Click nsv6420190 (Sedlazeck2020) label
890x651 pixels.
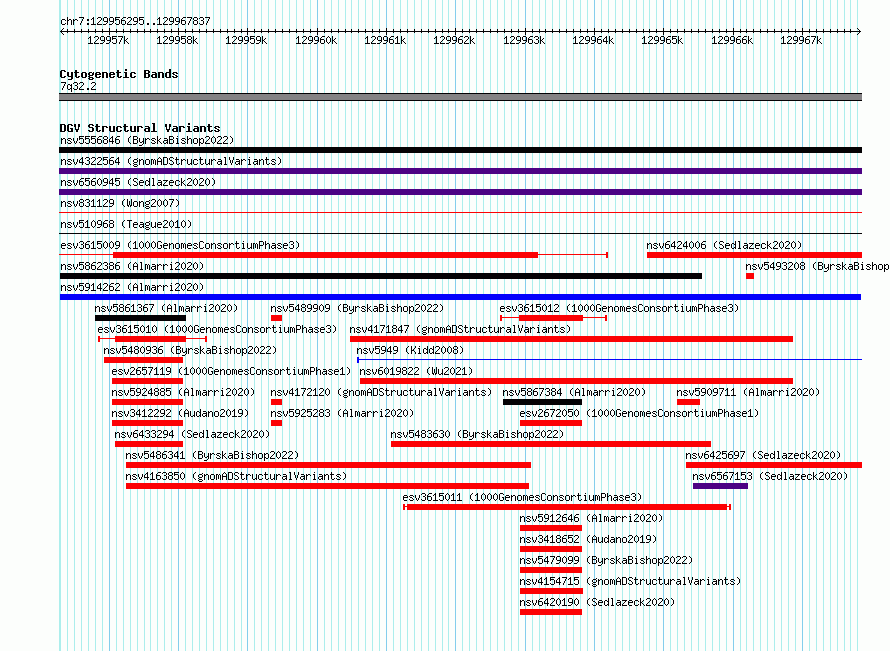coord(598,602)
